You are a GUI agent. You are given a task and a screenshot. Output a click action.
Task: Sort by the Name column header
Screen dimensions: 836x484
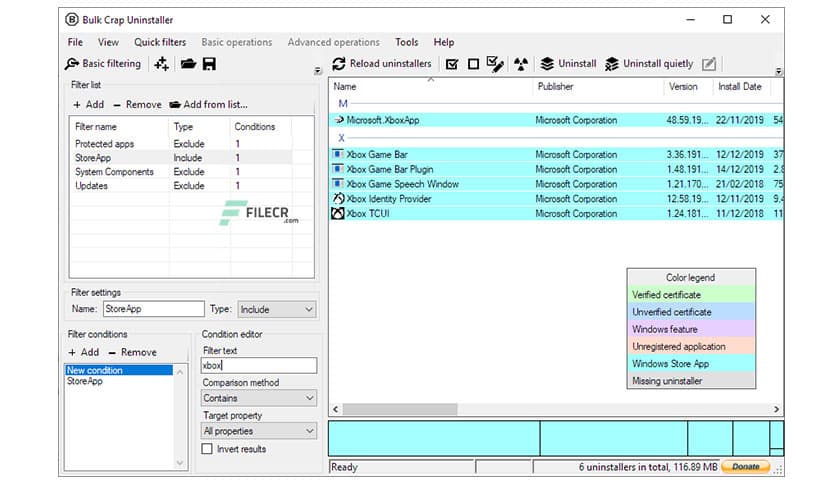pos(431,86)
